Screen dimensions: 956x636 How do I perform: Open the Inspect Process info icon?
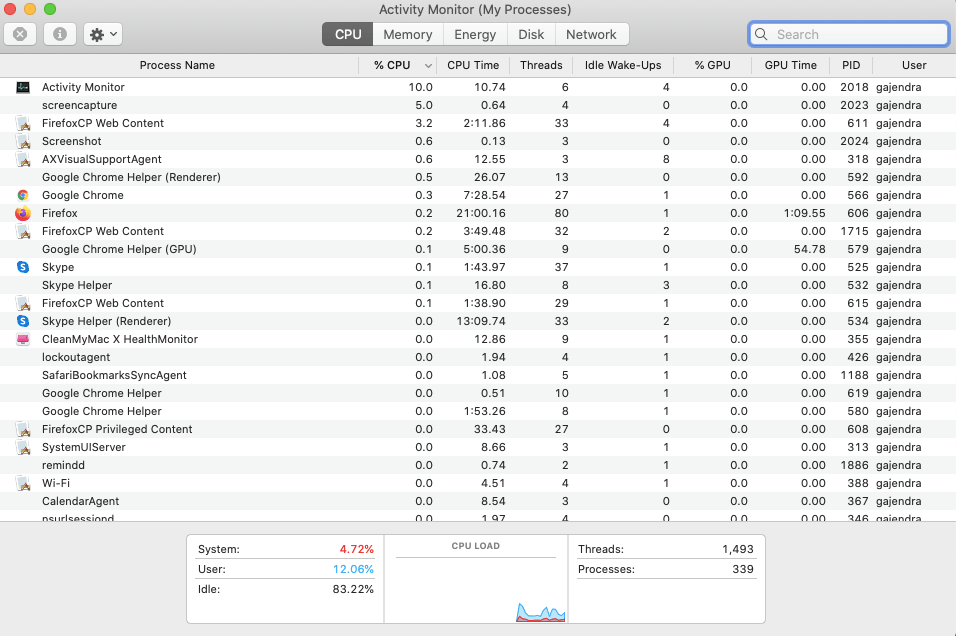tap(62, 33)
